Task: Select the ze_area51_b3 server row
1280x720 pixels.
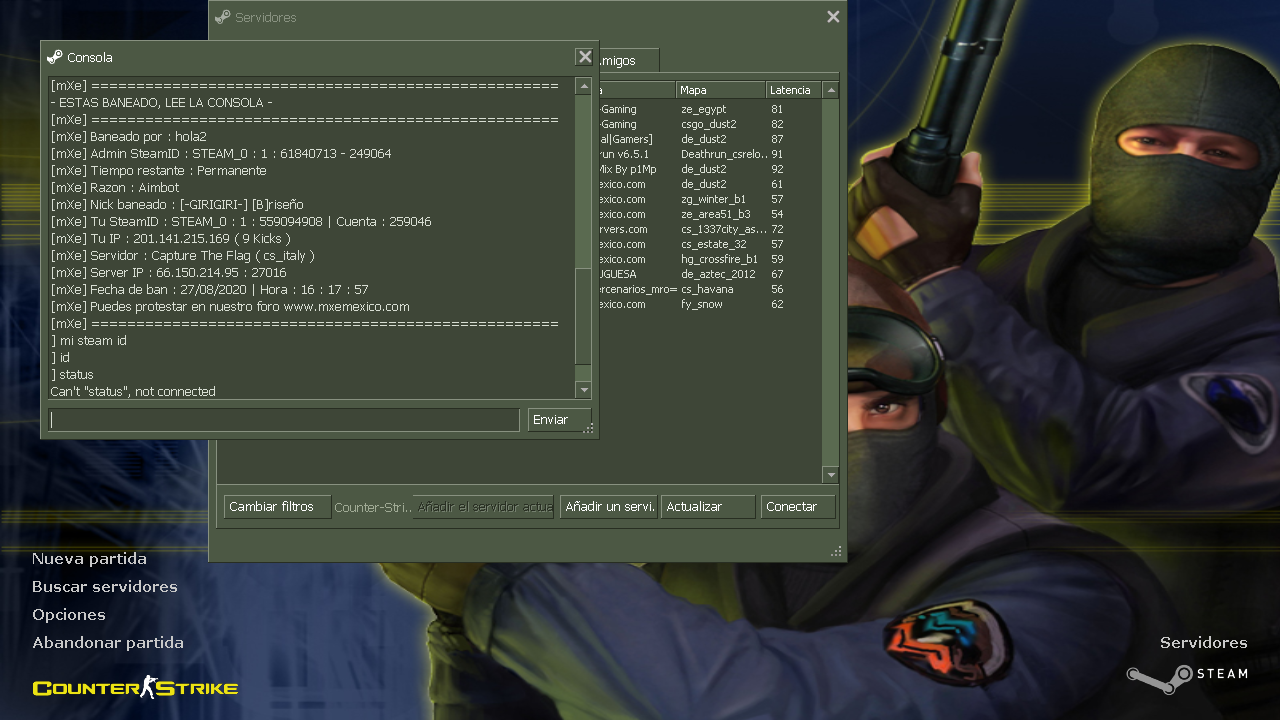Action: pos(710,214)
